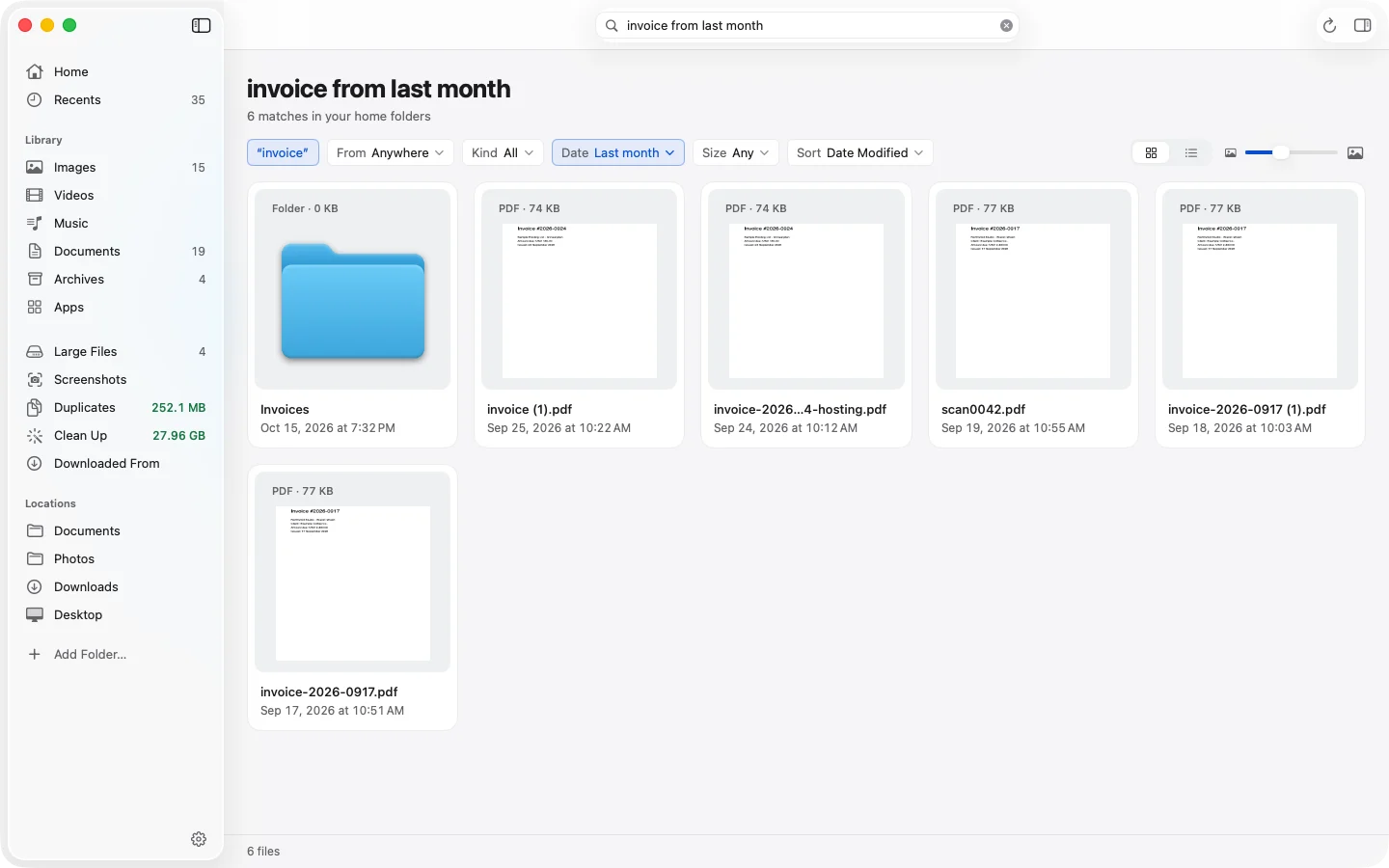Select the invoice-2026-0917.pdf thumbnail
Viewport: 1389px width, 868px height.
point(353,572)
